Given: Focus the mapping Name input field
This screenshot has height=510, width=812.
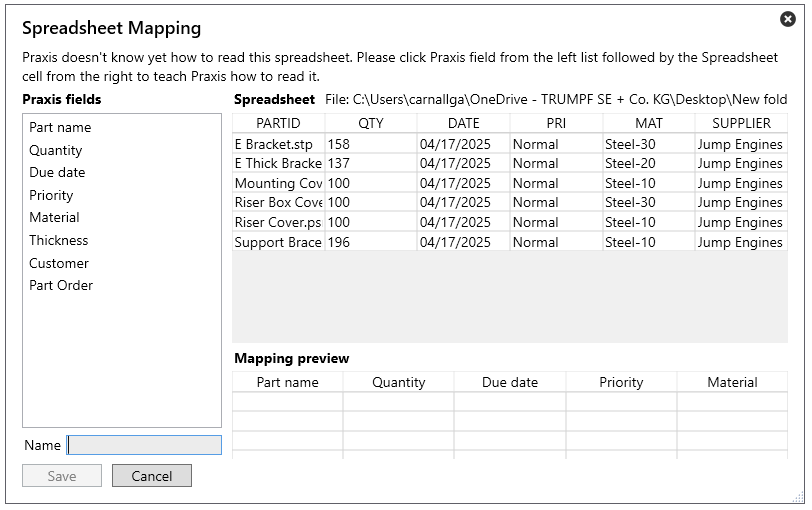Looking at the screenshot, I should pos(144,445).
